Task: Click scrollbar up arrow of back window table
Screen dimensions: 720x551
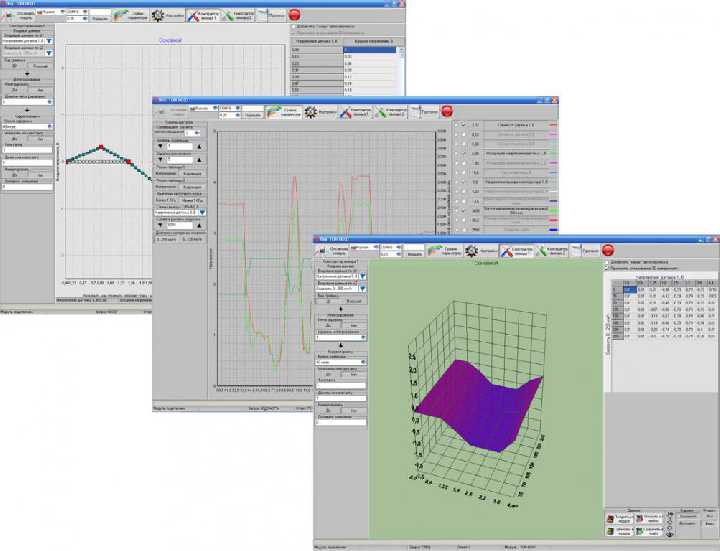Action: [x=400, y=50]
